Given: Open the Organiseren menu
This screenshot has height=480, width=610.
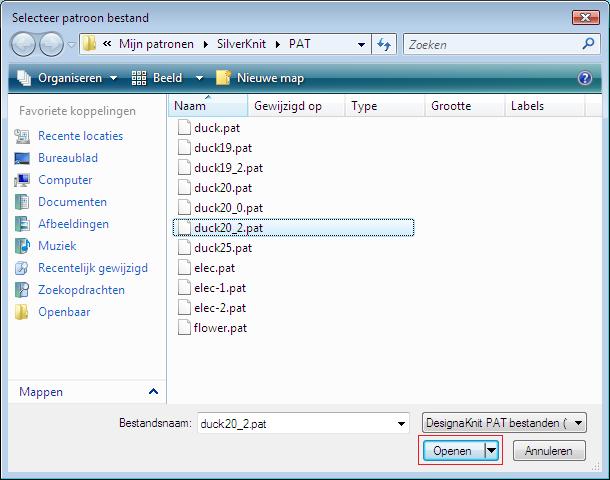Looking at the screenshot, I should tap(68, 78).
